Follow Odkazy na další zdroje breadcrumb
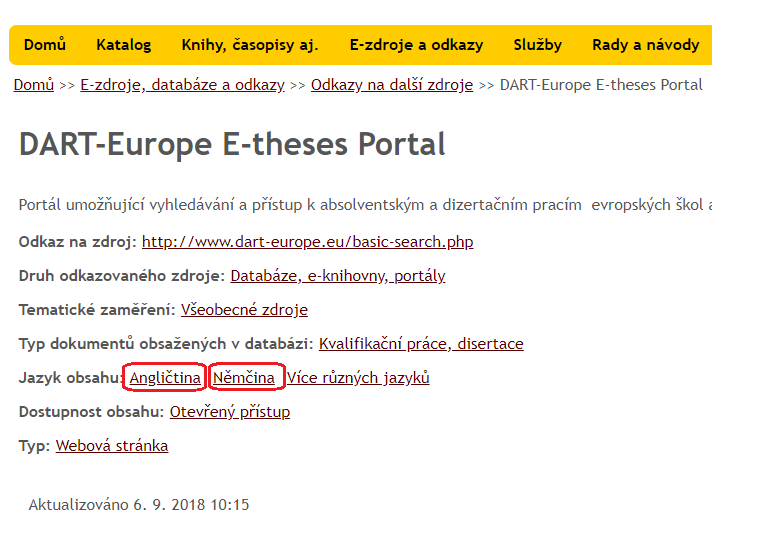This screenshot has width=760, height=547. [392, 85]
